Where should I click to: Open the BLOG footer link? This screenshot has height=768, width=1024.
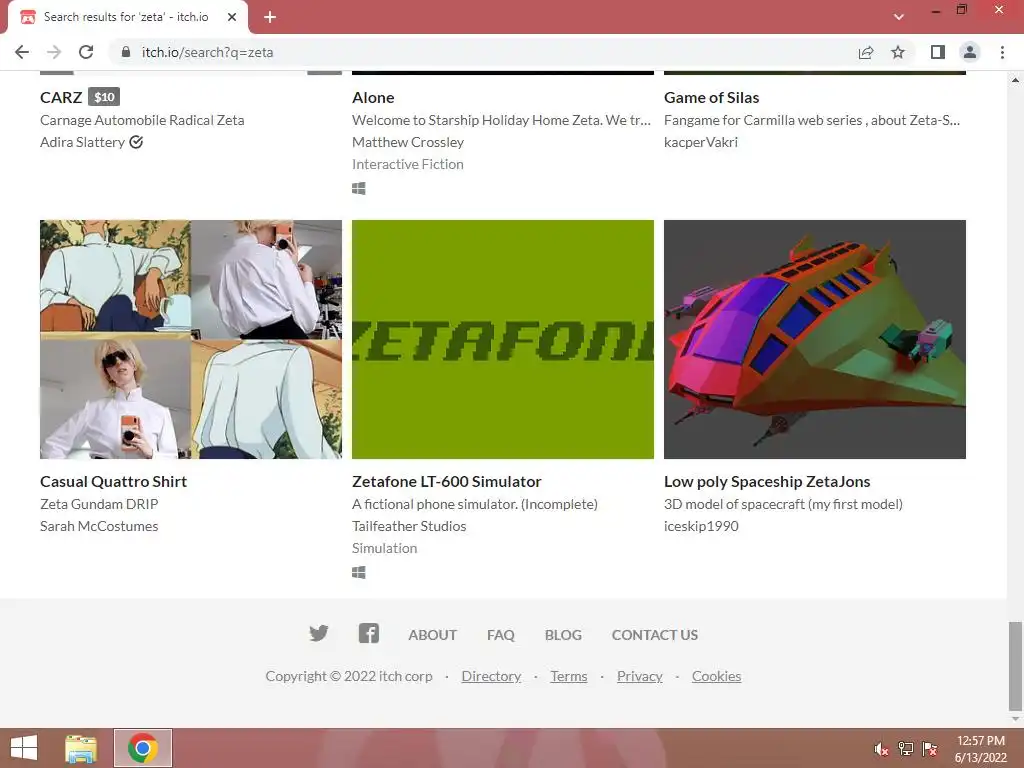(563, 635)
